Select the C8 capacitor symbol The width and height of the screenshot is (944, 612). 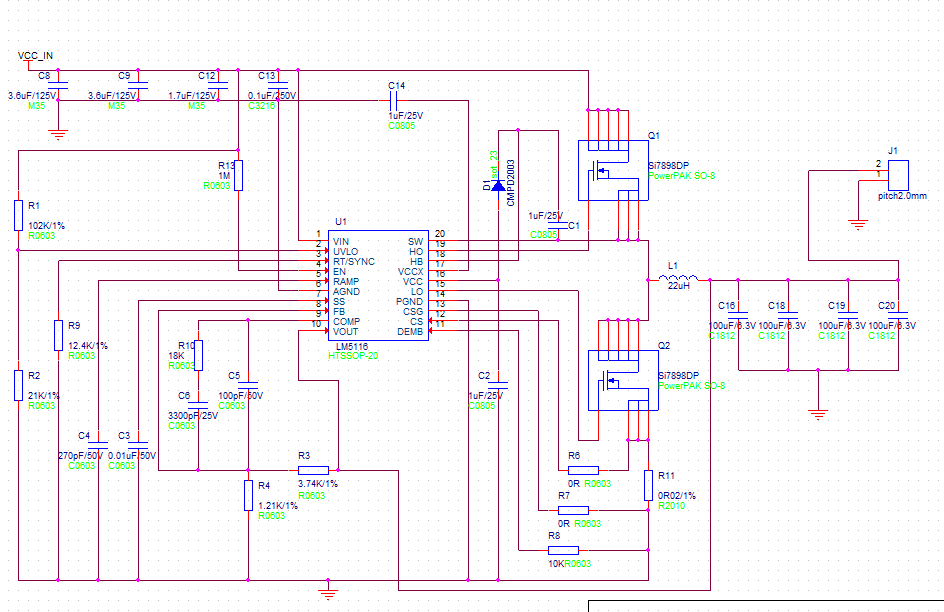click(58, 85)
